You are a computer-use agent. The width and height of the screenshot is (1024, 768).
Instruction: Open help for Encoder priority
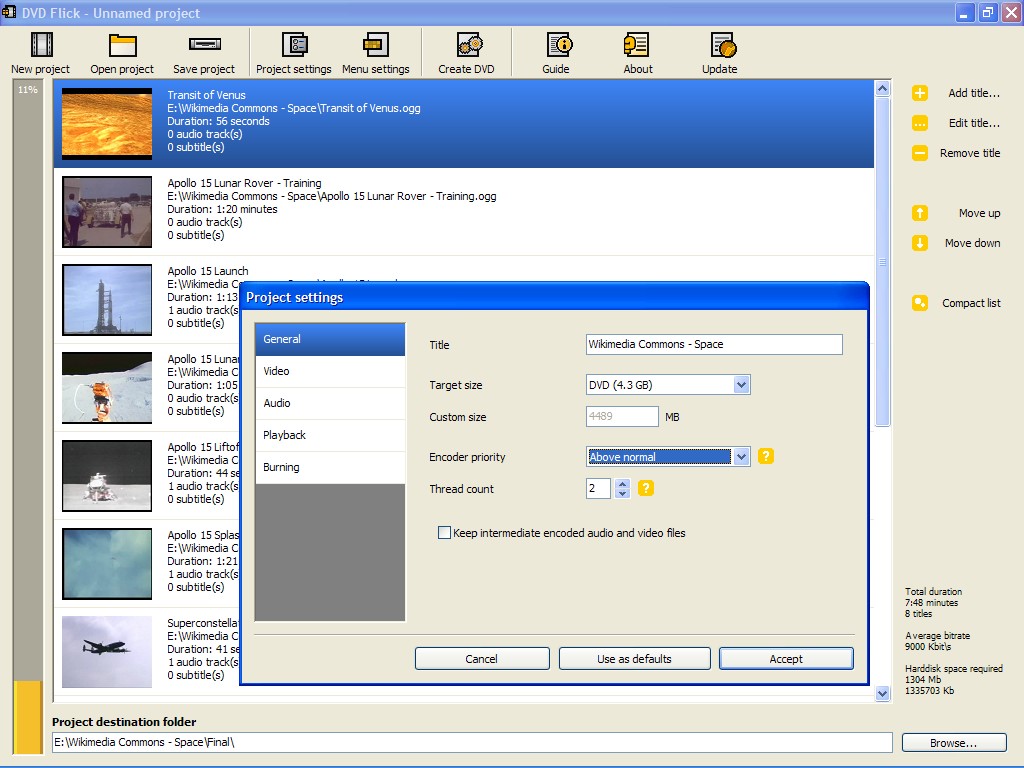pyautogui.click(x=764, y=456)
